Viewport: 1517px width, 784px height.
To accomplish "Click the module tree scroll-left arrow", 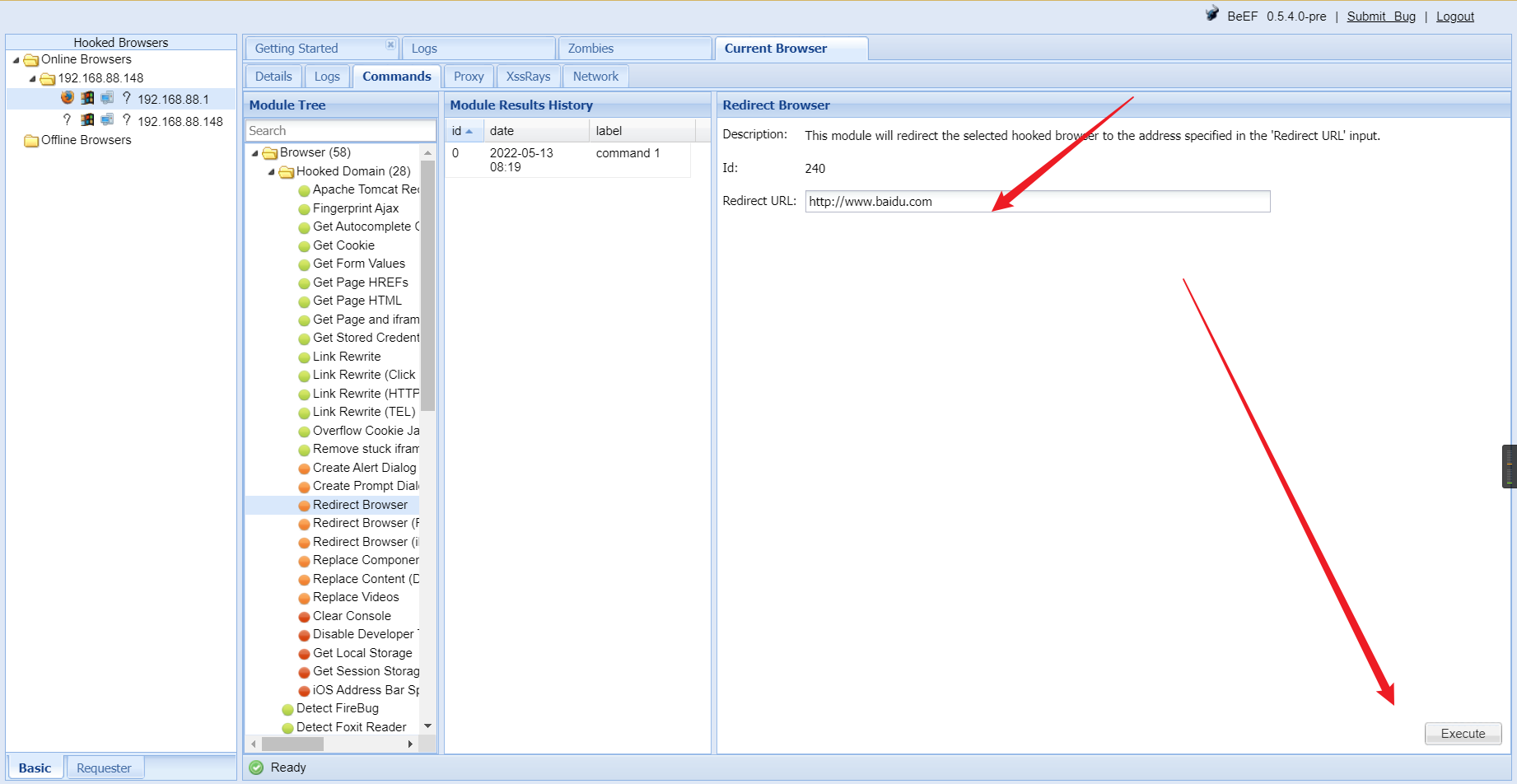I will pyautogui.click(x=254, y=744).
